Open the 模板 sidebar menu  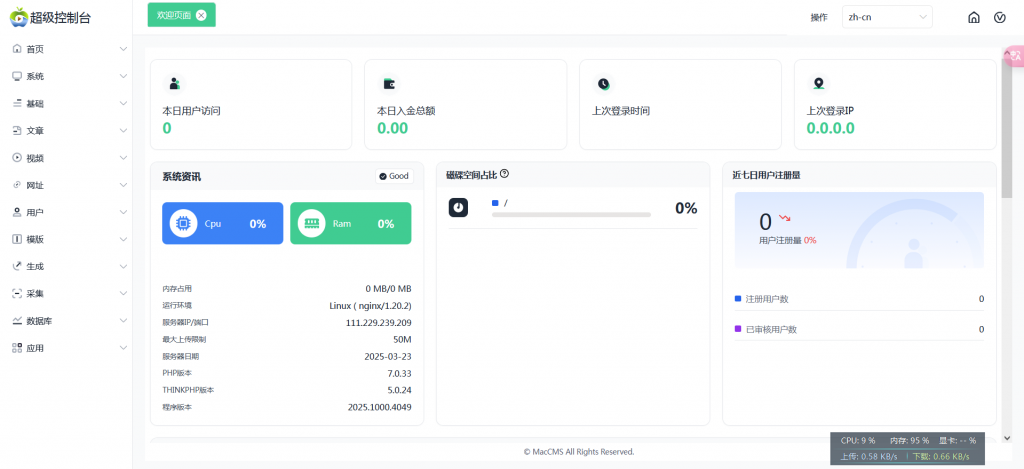pos(66,239)
